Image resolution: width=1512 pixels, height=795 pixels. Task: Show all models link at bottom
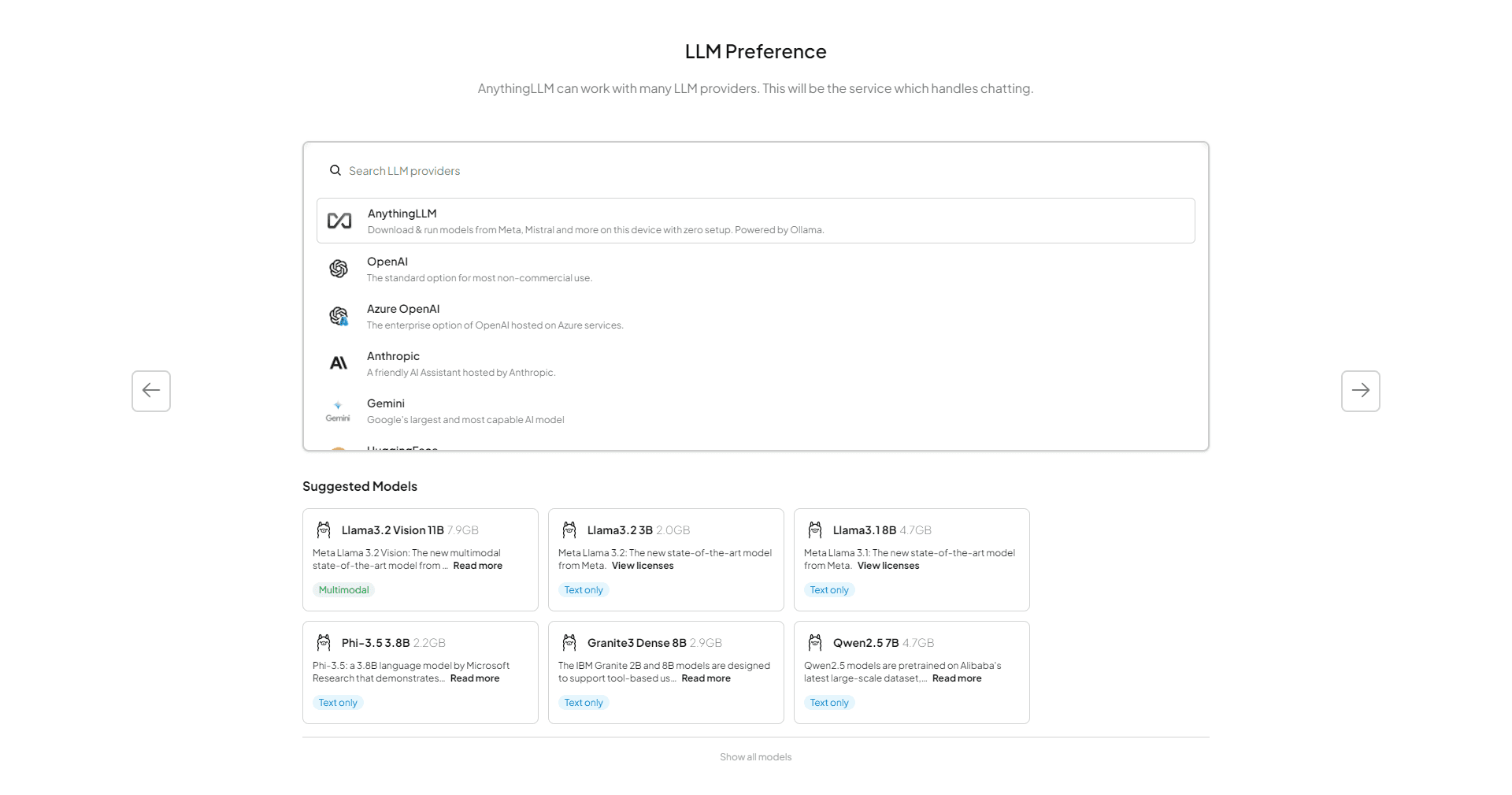[756, 757]
